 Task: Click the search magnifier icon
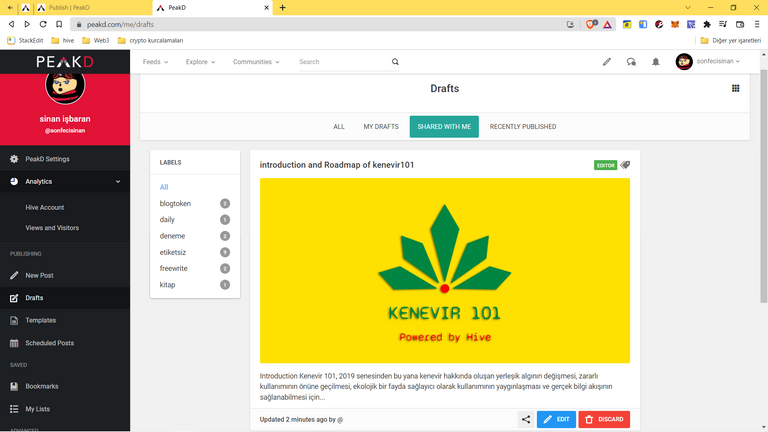(395, 62)
